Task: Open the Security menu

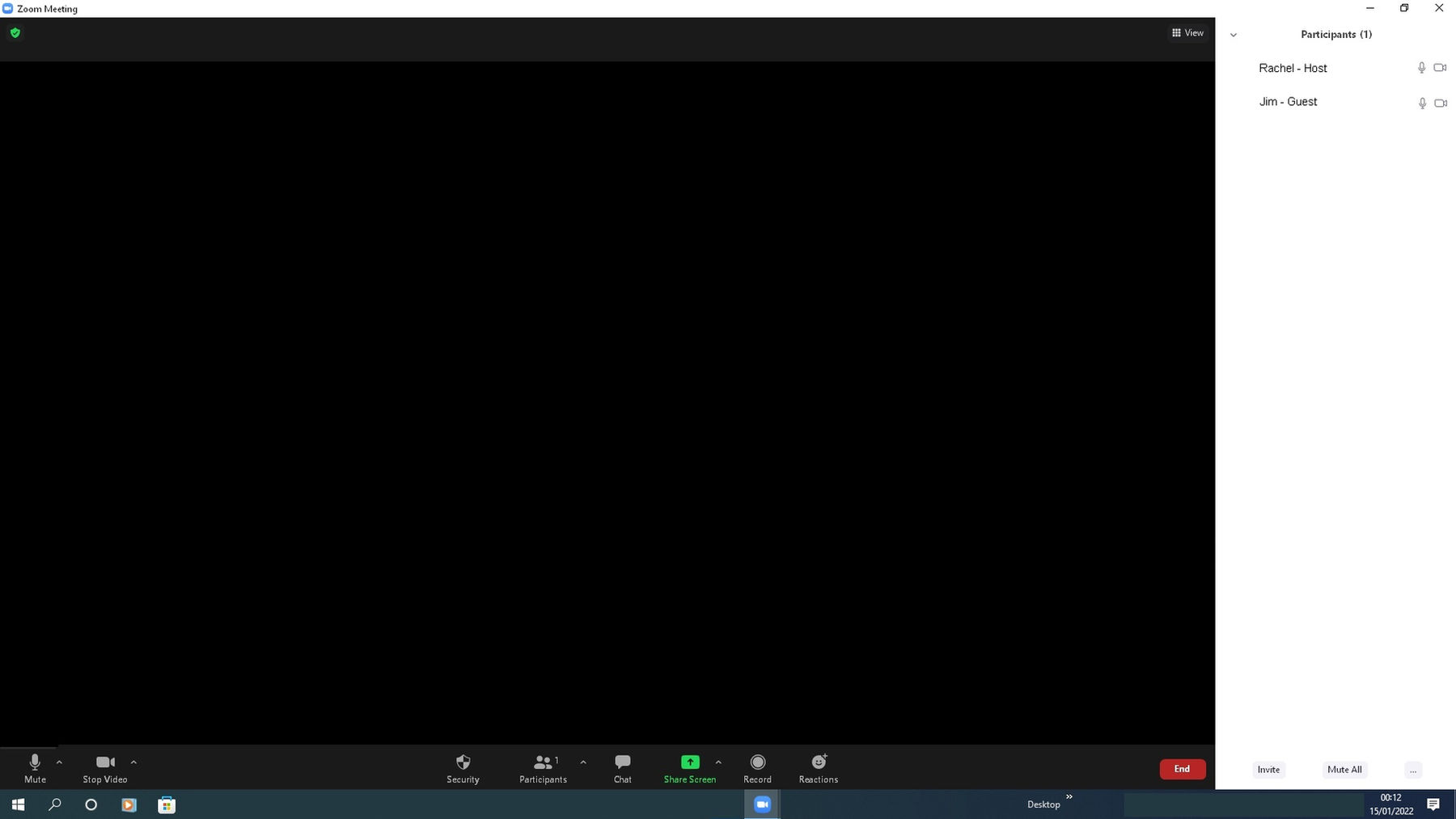Action: click(x=463, y=768)
